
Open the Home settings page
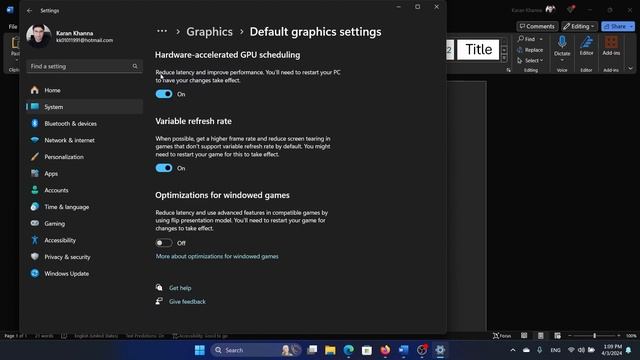tap(84, 90)
